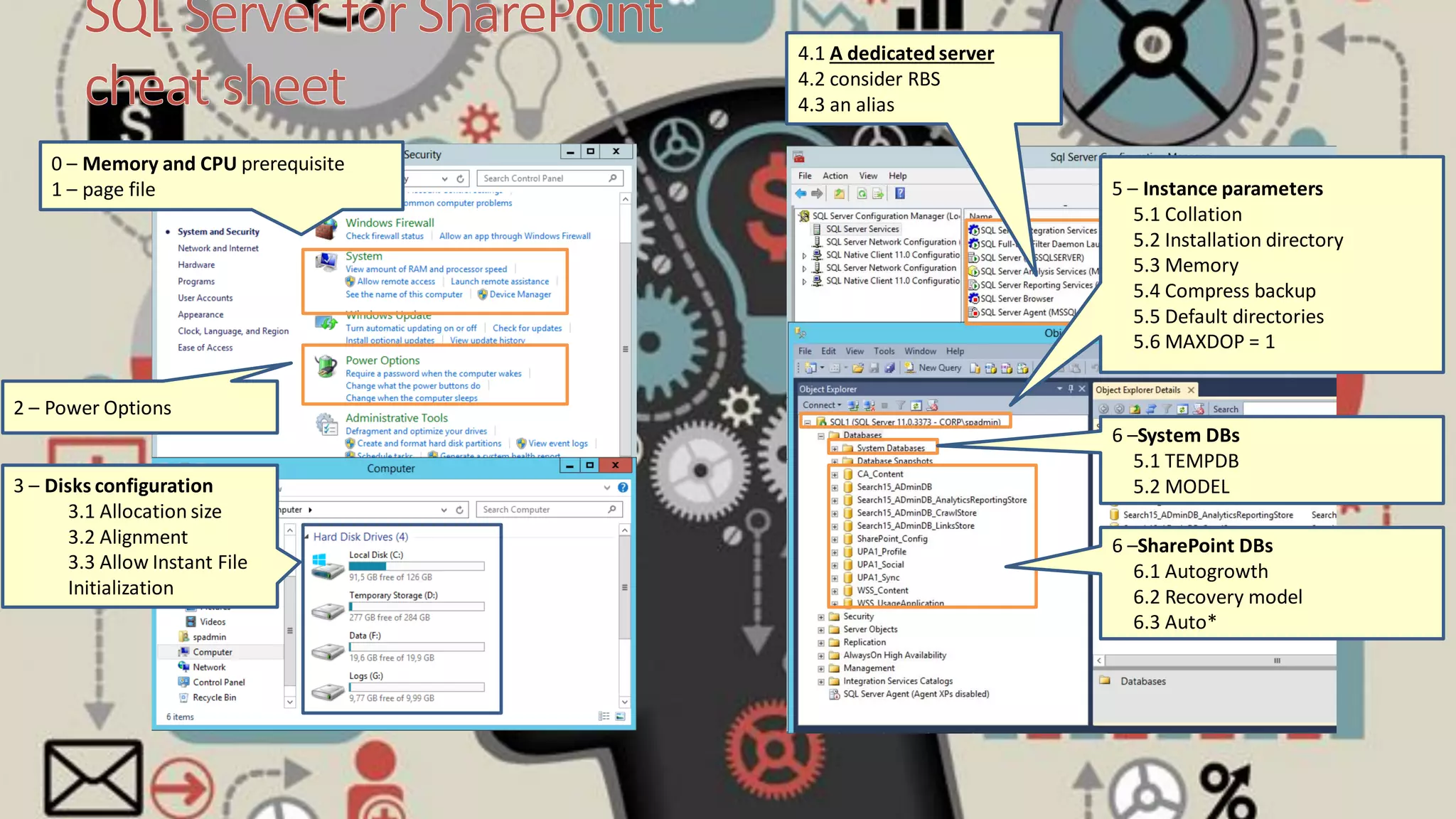Click Refresh icon in Configuration Manager toolbar
Screen dimensions: 1456x819
(862, 193)
